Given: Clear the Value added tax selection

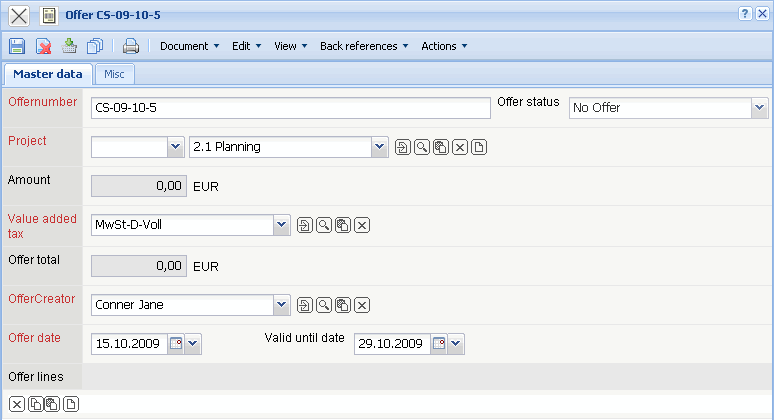Looking at the screenshot, I should click(362, 225).
